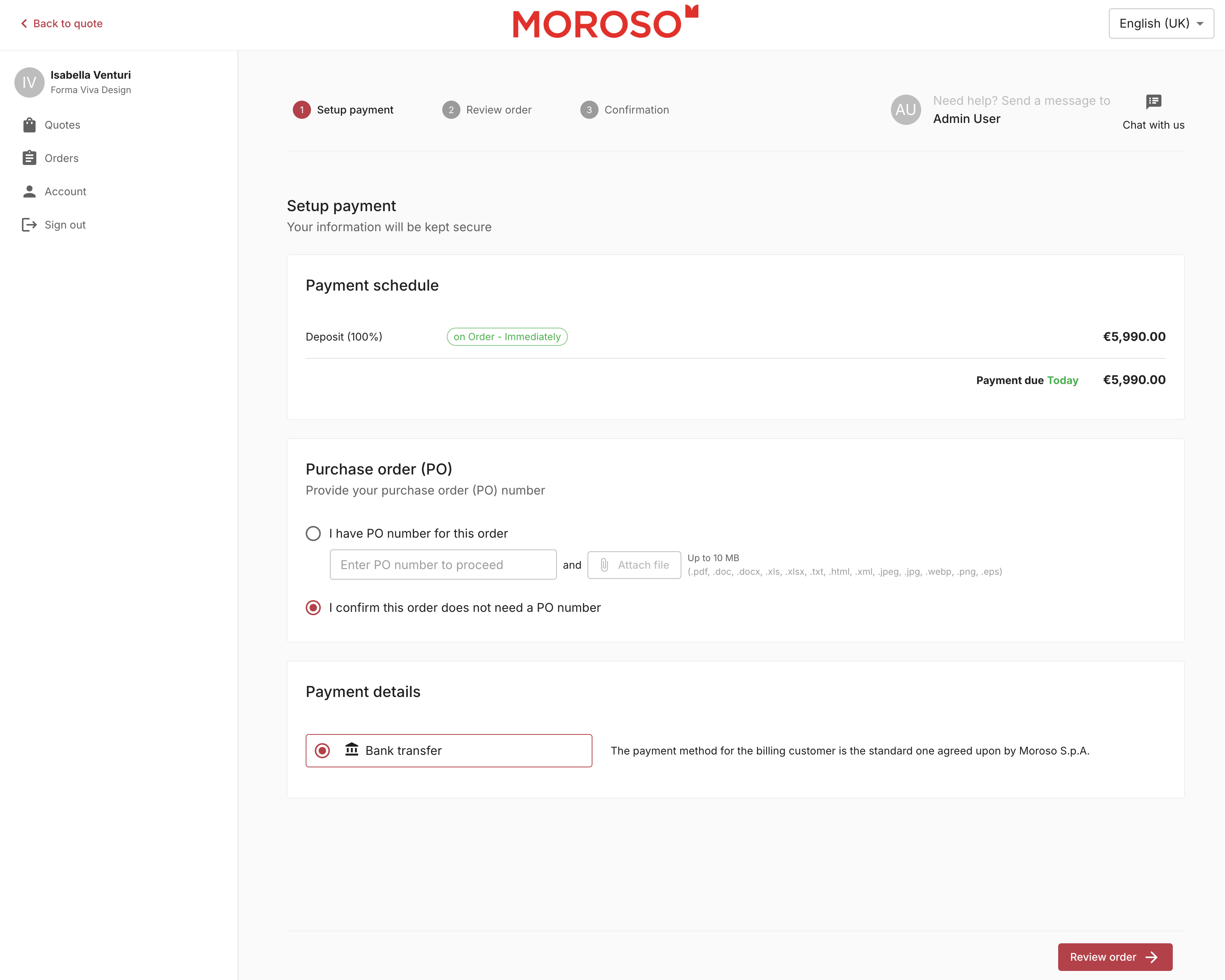Go to Confirmation step 3

625,110
